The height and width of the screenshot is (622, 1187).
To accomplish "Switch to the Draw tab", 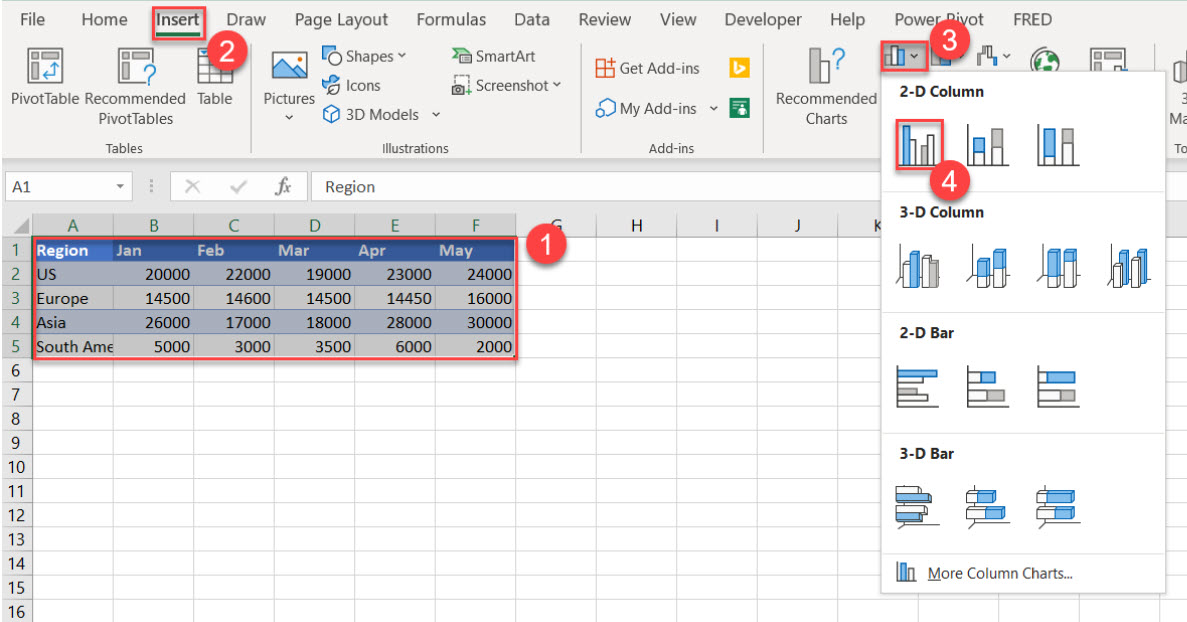I will [246, 20].
